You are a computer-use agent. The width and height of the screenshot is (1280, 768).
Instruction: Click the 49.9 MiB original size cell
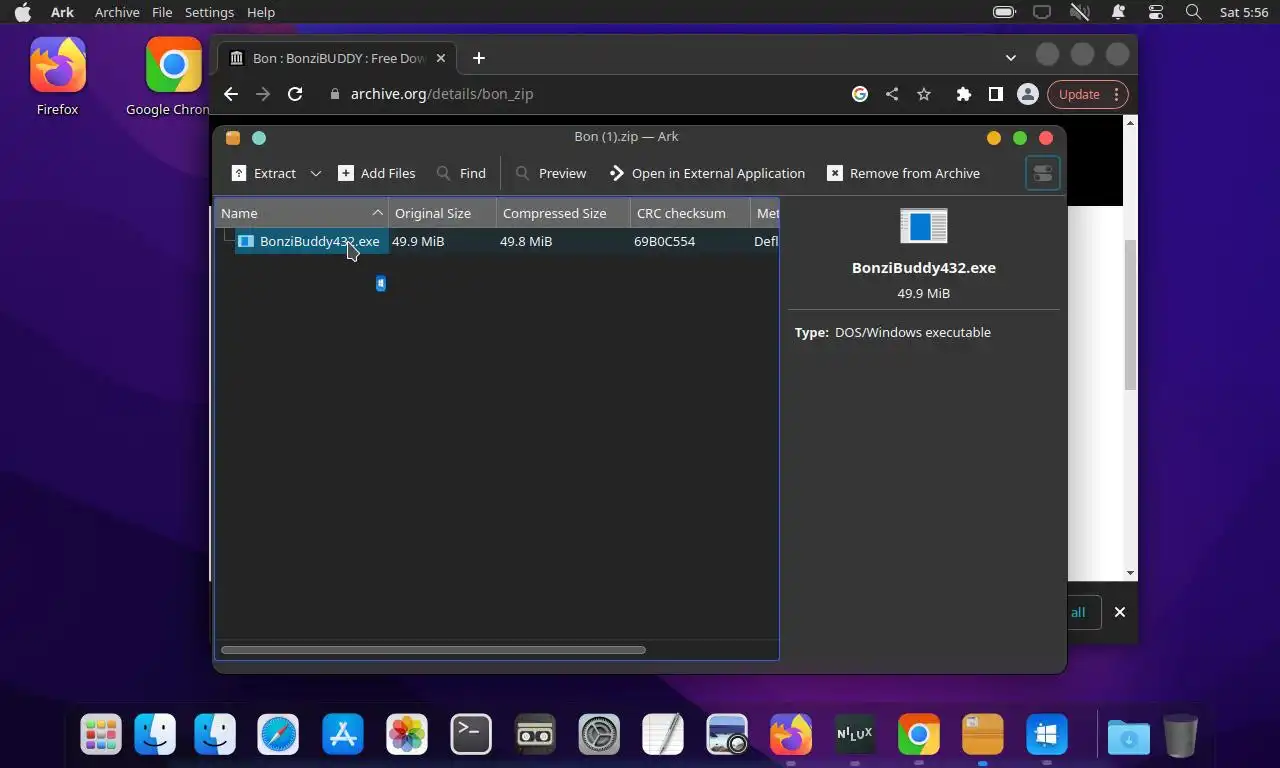418,241
